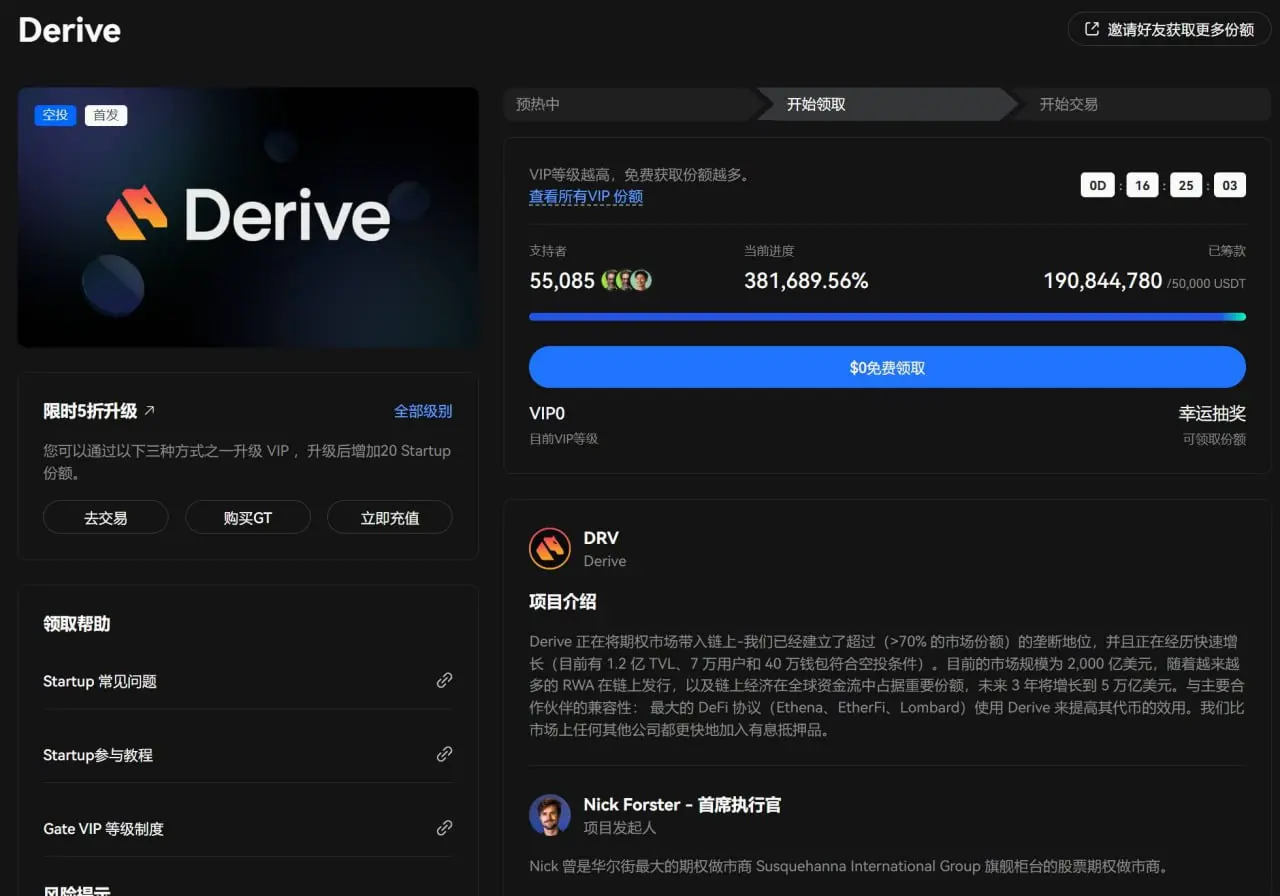Click the countdown days box 0D
The height and width of the screenshot is (896, 1280).
(1097, 185)
